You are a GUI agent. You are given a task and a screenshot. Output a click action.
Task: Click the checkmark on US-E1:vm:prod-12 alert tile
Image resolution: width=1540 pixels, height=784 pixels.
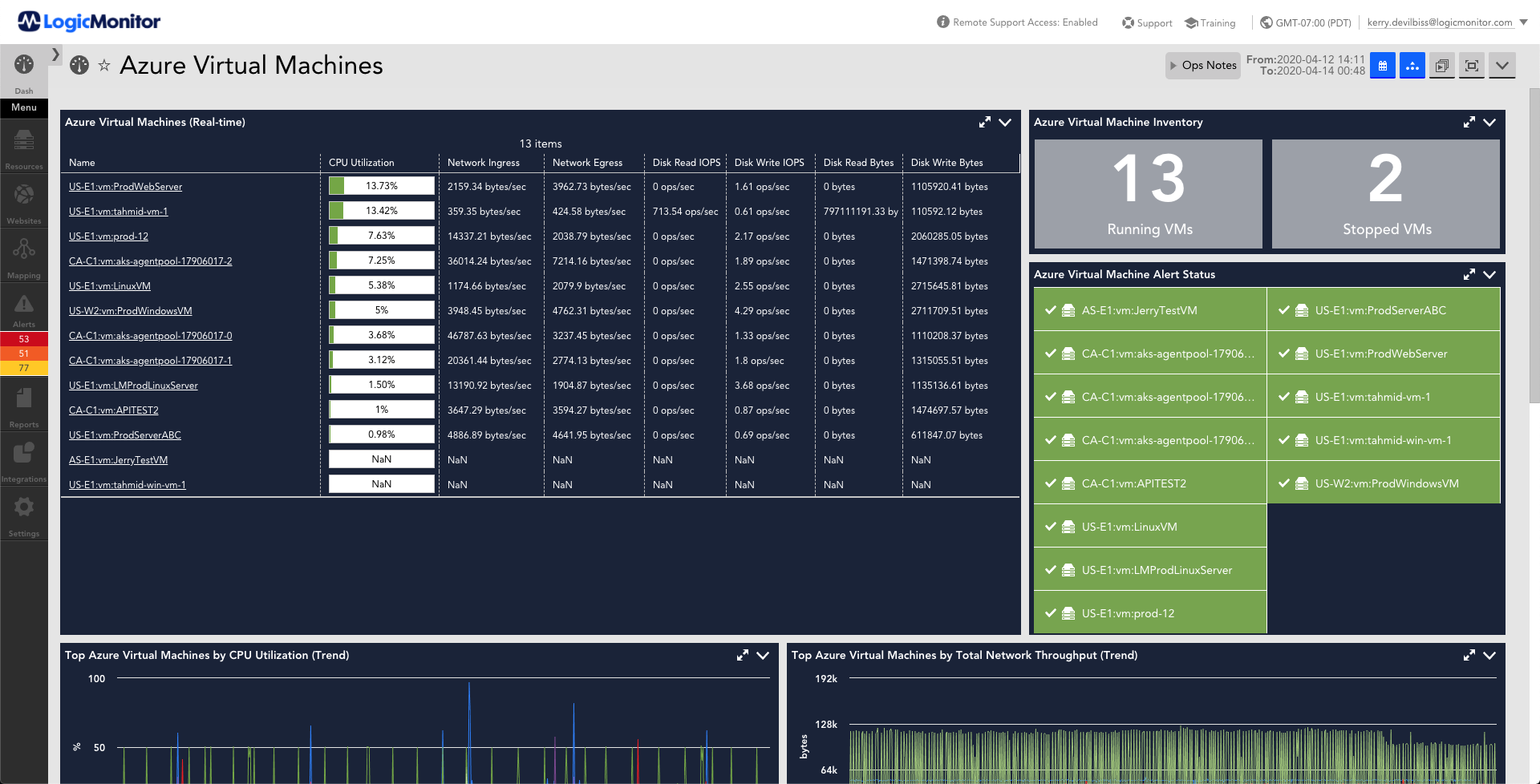point(1052,612)
